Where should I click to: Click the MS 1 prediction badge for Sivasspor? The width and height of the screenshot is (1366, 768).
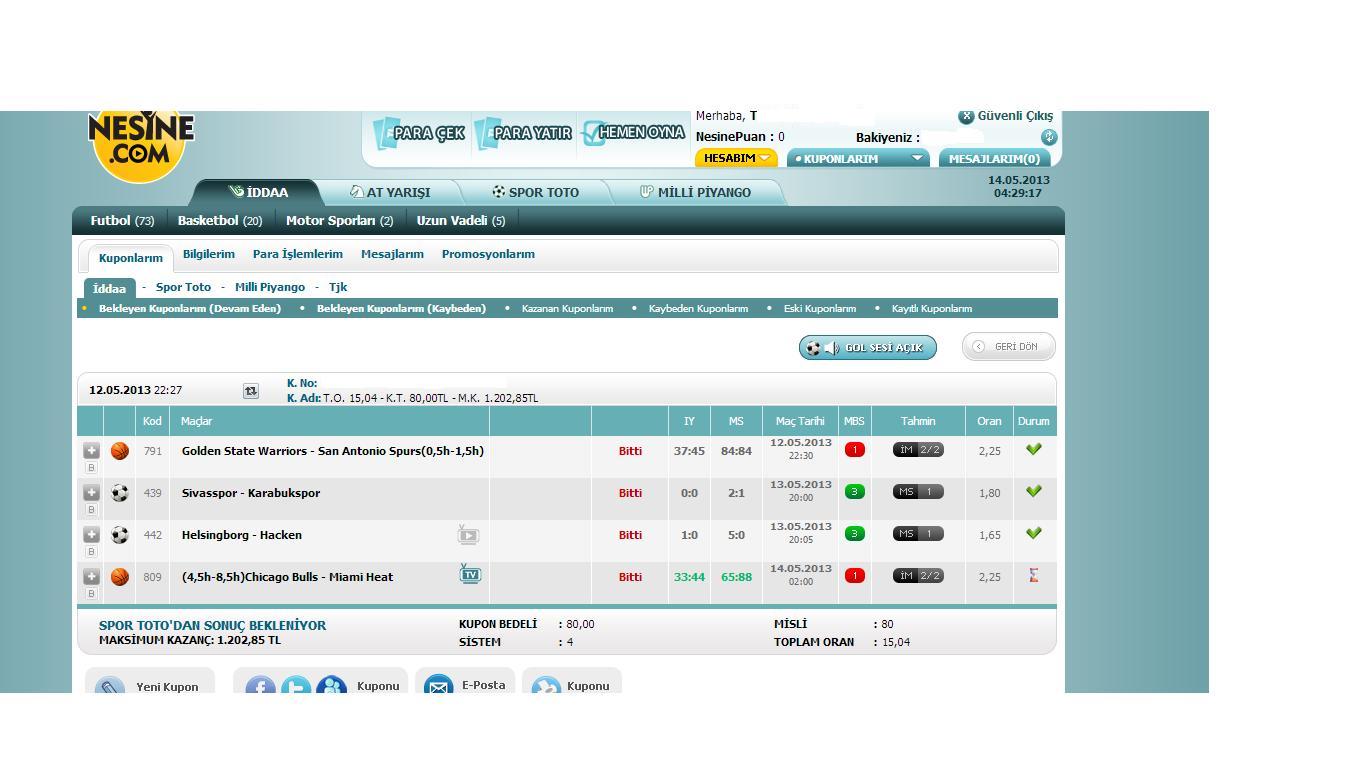click(918, 492)
